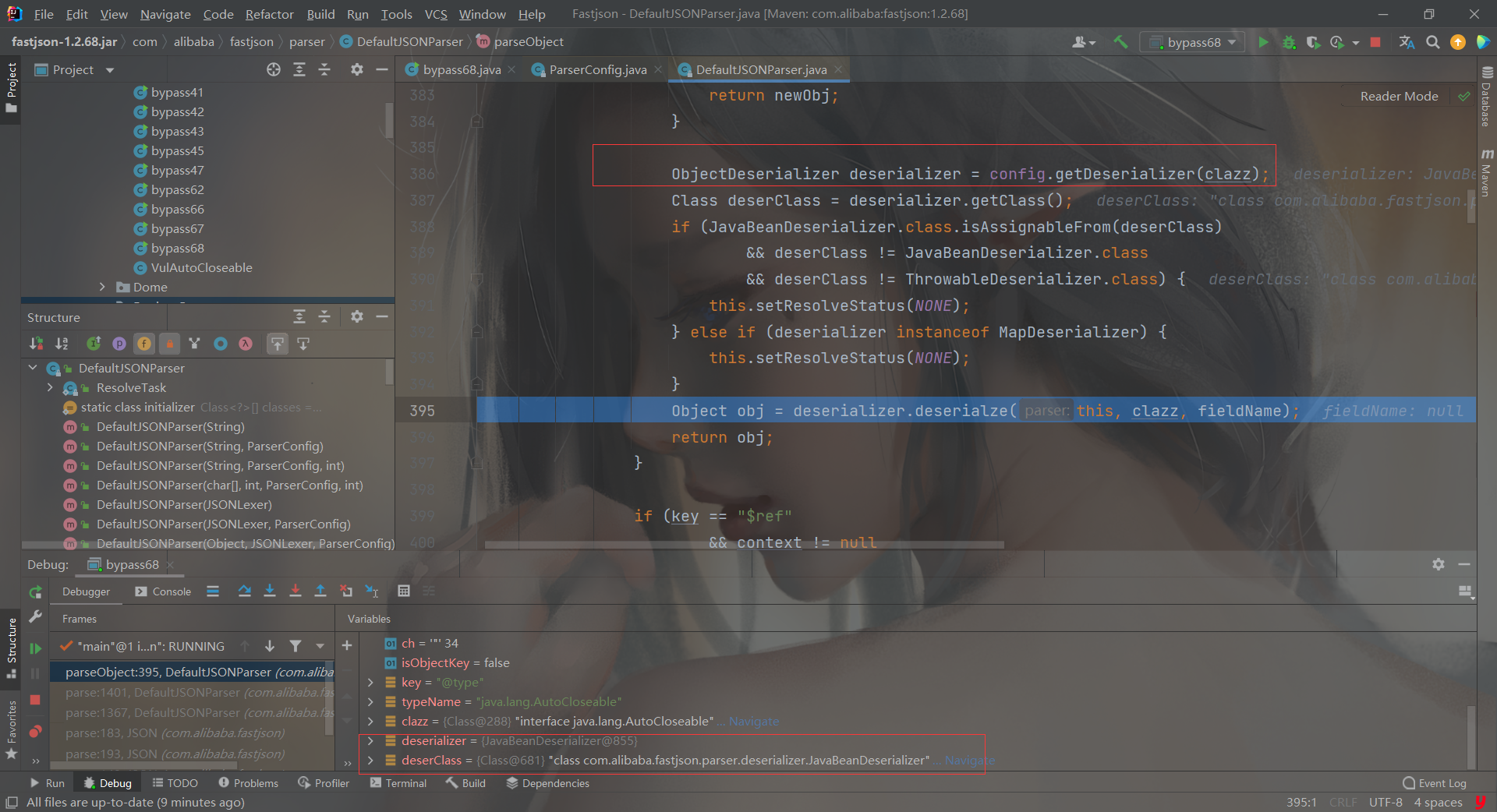Click the UTF-8 encoding in status bar
Screen dimensions: 1497x812
1386,802
